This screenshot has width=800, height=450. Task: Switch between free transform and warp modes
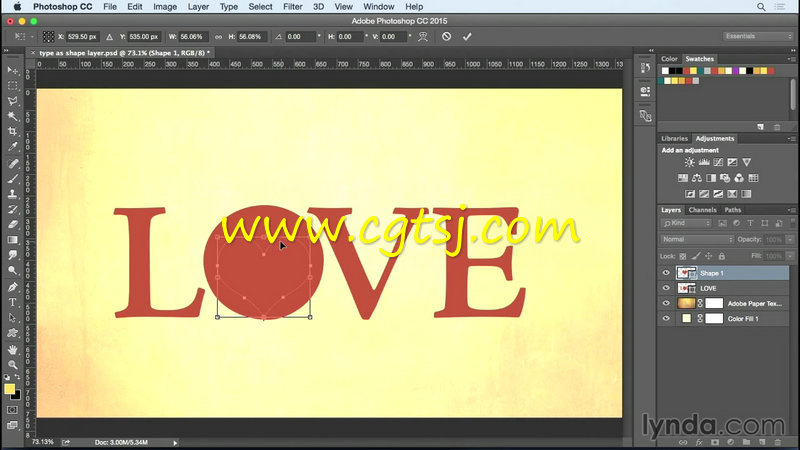pyautogui.click(x=423, y=37)
